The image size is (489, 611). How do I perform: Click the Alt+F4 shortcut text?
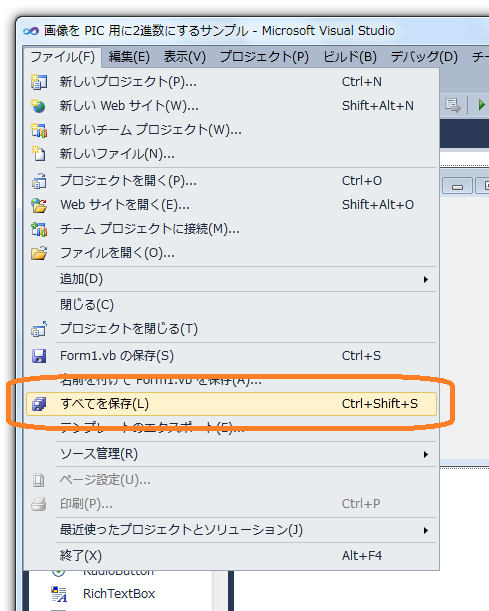tap(362, 556)
